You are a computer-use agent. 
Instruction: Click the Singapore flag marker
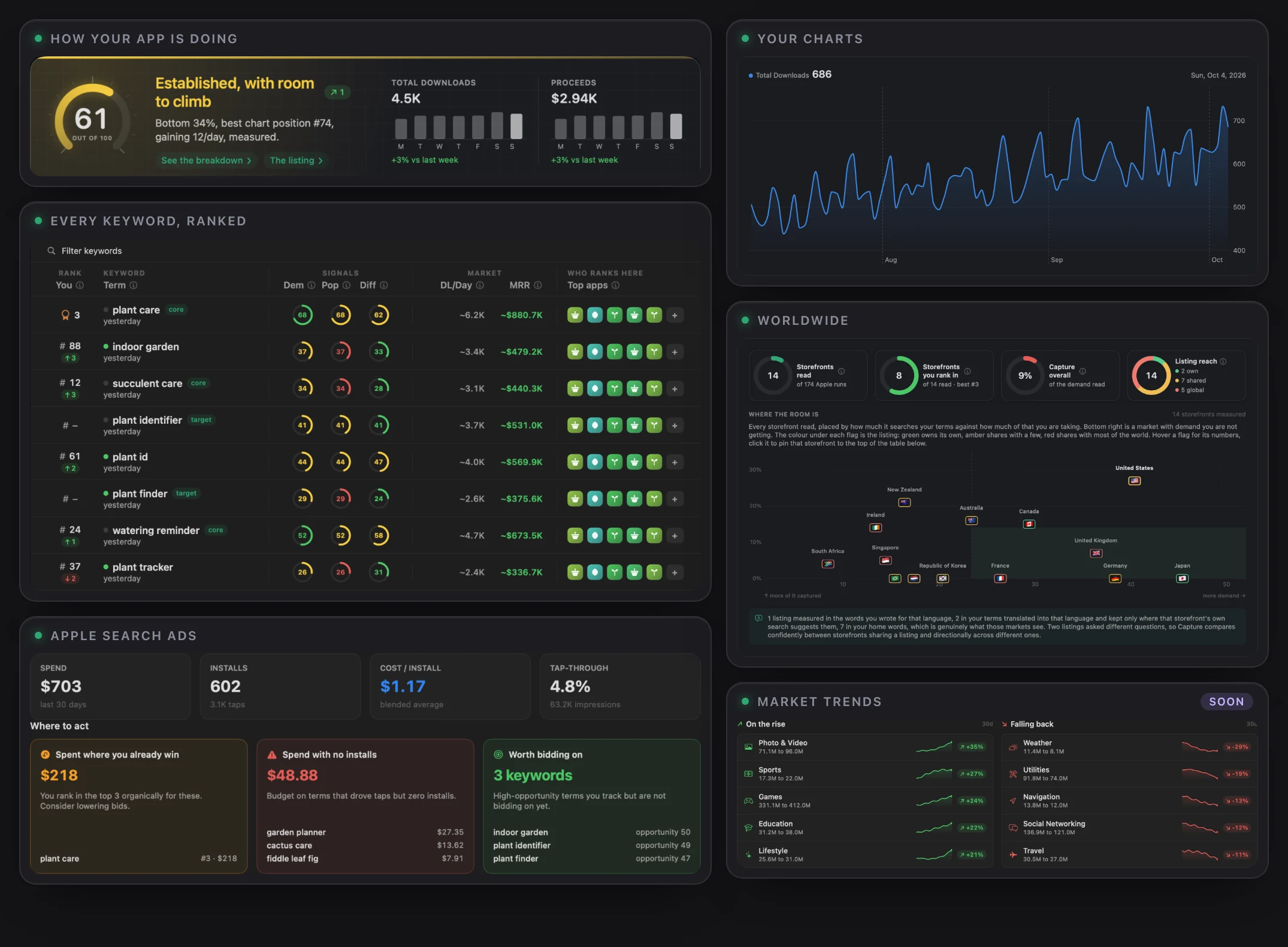(885, 560)
